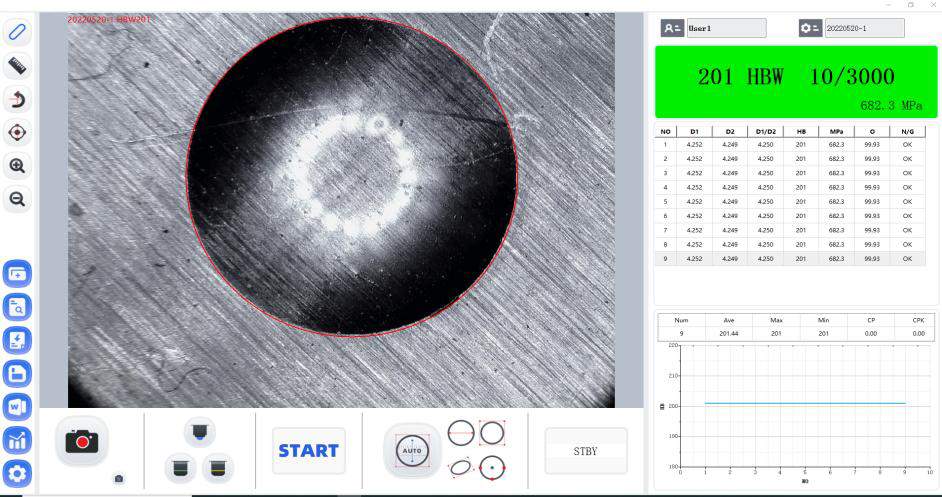Image resolution: width=942 pixels, height=497 pixels.
Task: Select the pen drawing tool in sidebar
Action: (17, 32)
